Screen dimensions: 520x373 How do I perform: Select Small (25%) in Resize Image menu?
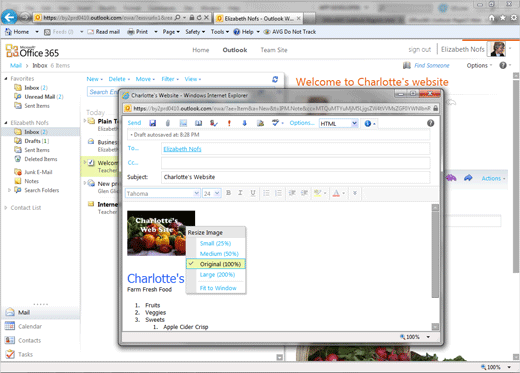[x=215, y=243]
